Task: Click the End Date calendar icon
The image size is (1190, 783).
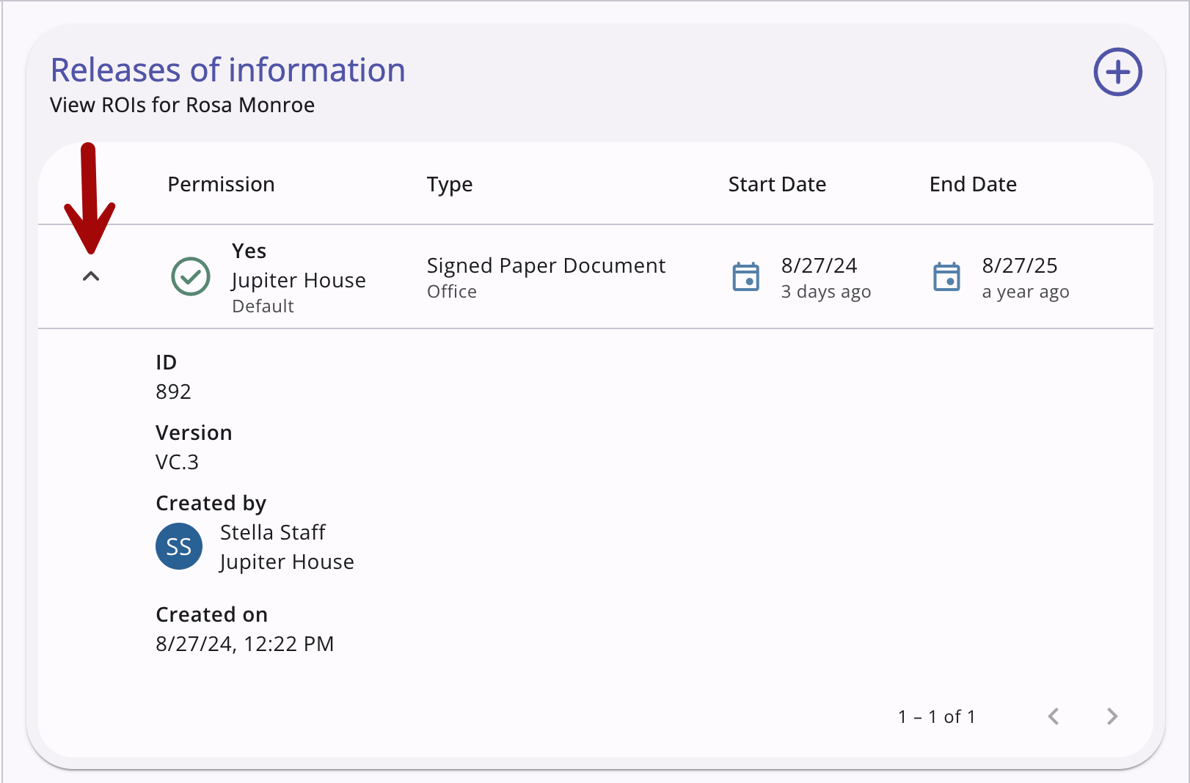Action: pyautogui.click(x=946, y=278)
